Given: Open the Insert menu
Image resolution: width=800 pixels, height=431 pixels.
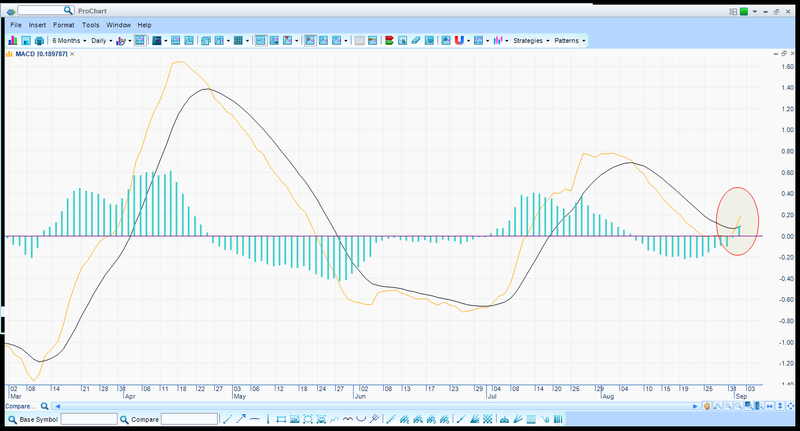Looking at the screenshot, I should tap(37, 24).
